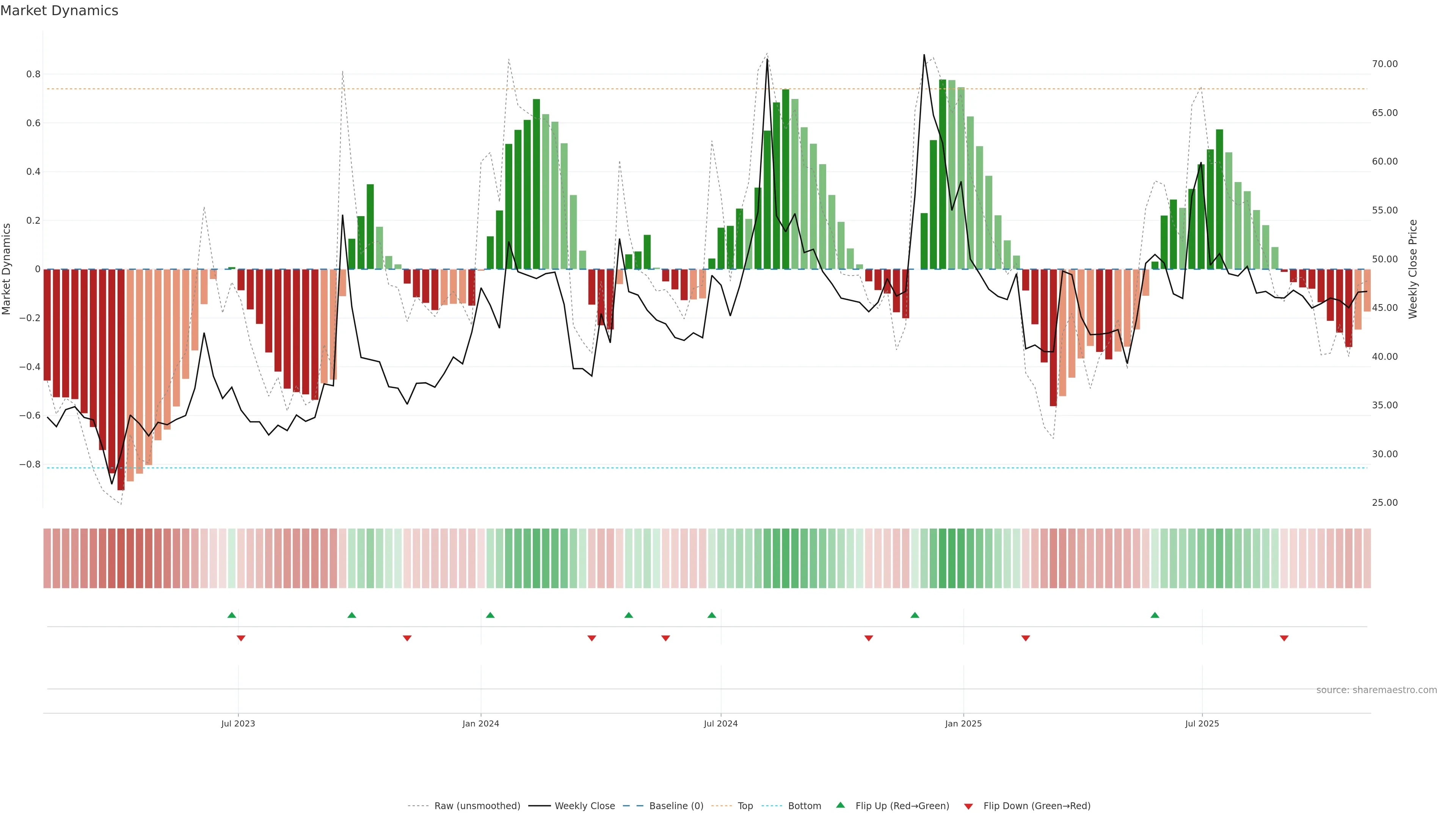
Task: Click the leftmost green Flip Up triangle marker
Action: pyautogui.click(x=232, y=615)
